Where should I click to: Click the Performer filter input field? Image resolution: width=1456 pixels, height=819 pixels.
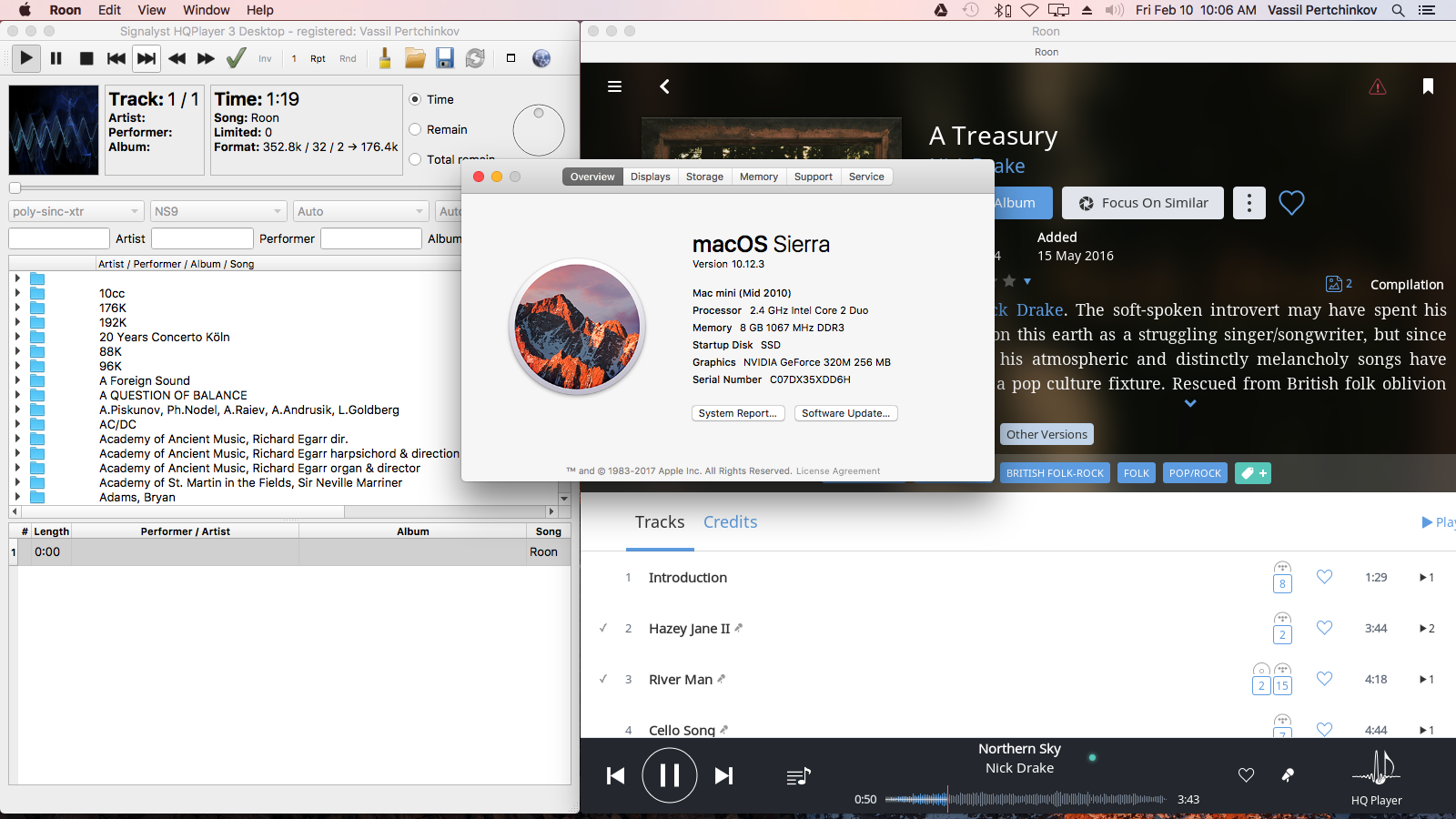(202, 238)
